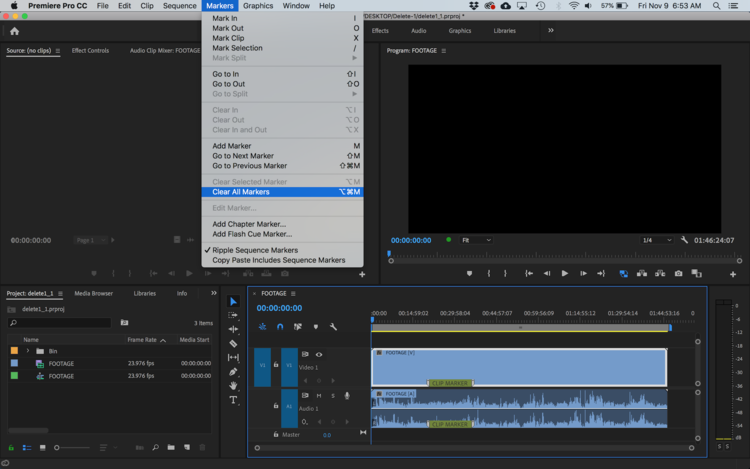Open macOS Spotlight search
Image resolution: width=750 pixels, height=469 pixels.
tap(716, 6)
